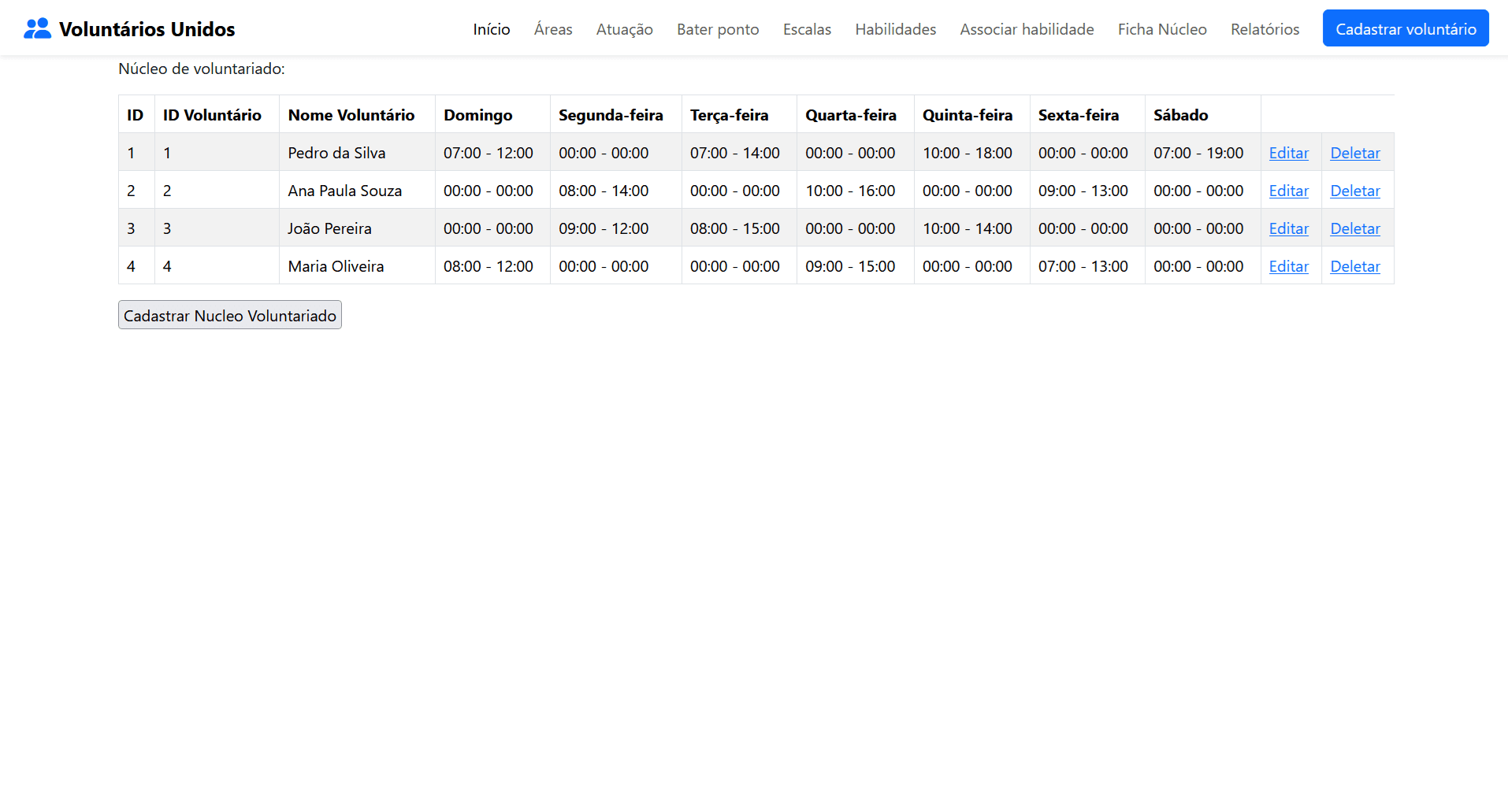Delete Maria Oliveira's entry
1508x812 pixels.
1354,266
